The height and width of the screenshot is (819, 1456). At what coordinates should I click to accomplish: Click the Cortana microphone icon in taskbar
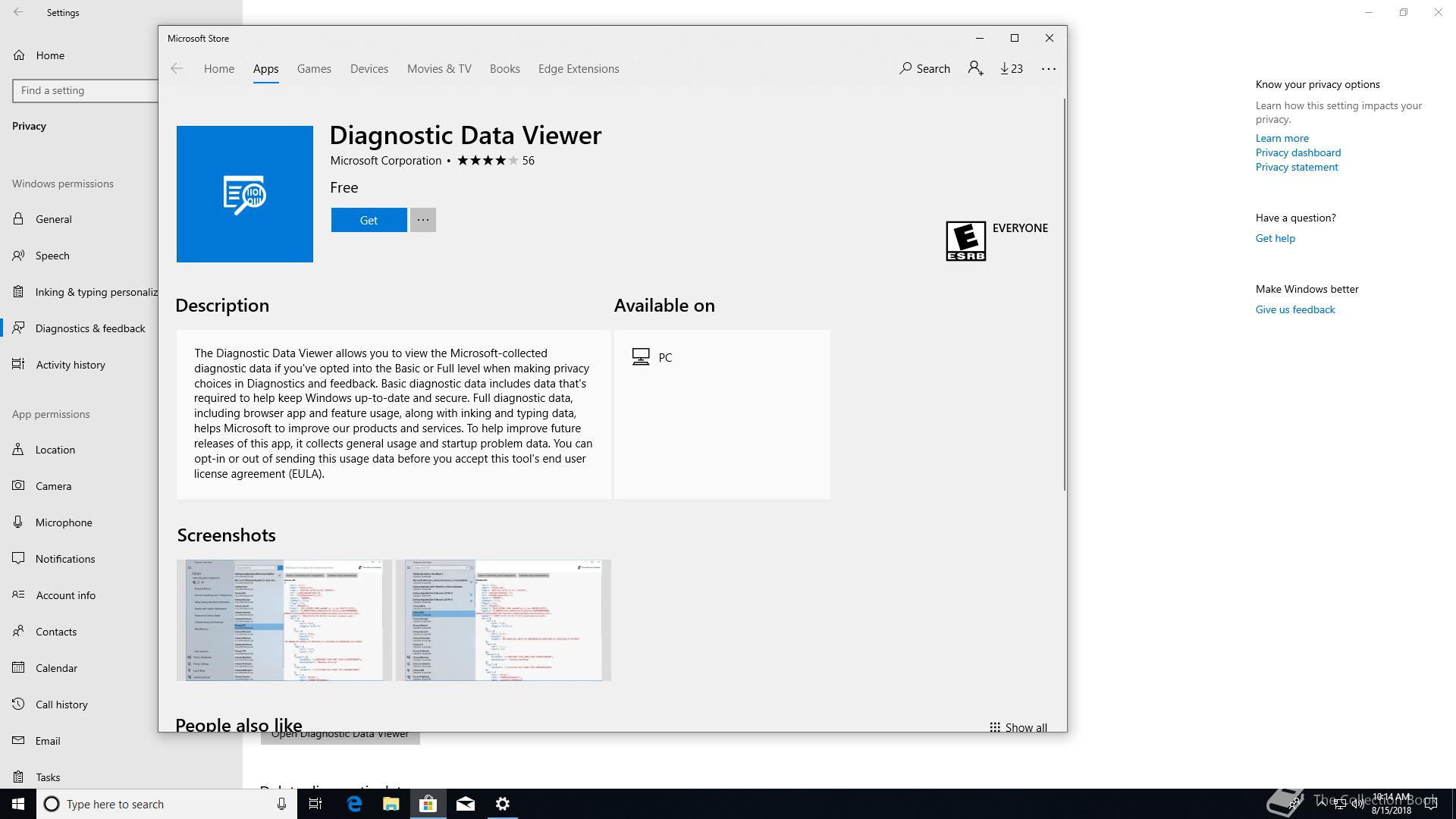(281, 804)
